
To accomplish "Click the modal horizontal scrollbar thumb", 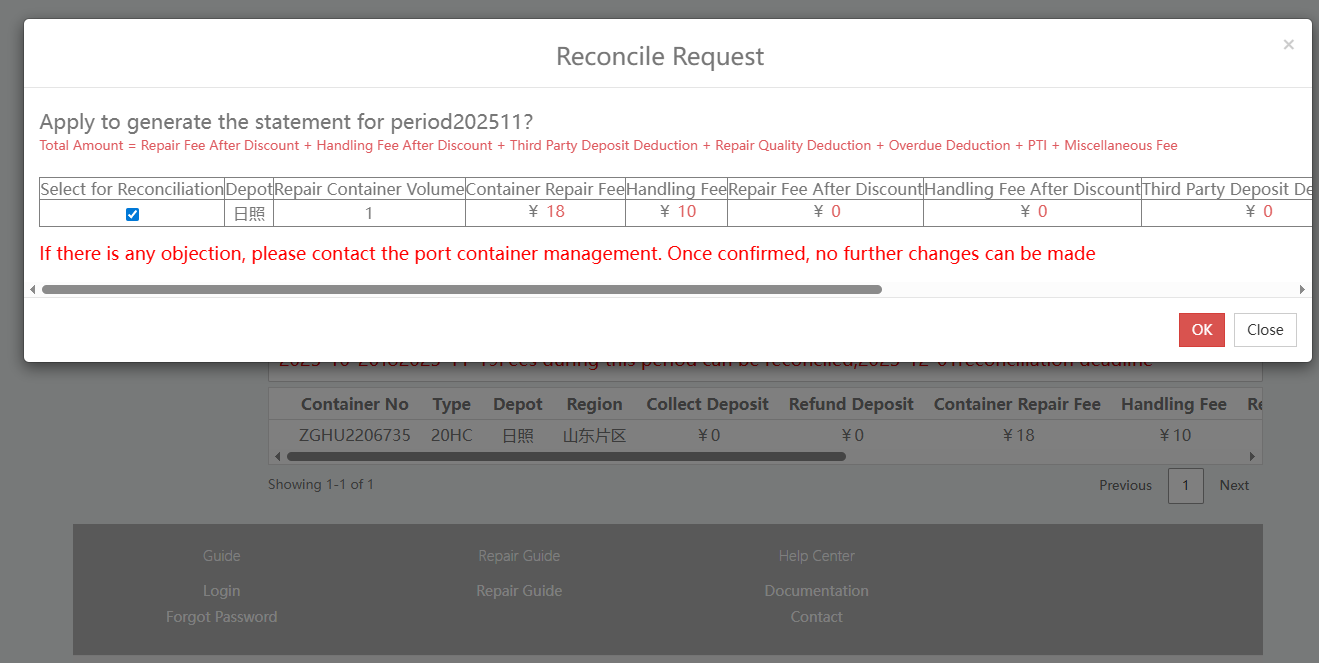I will click(x=461, y=290).
